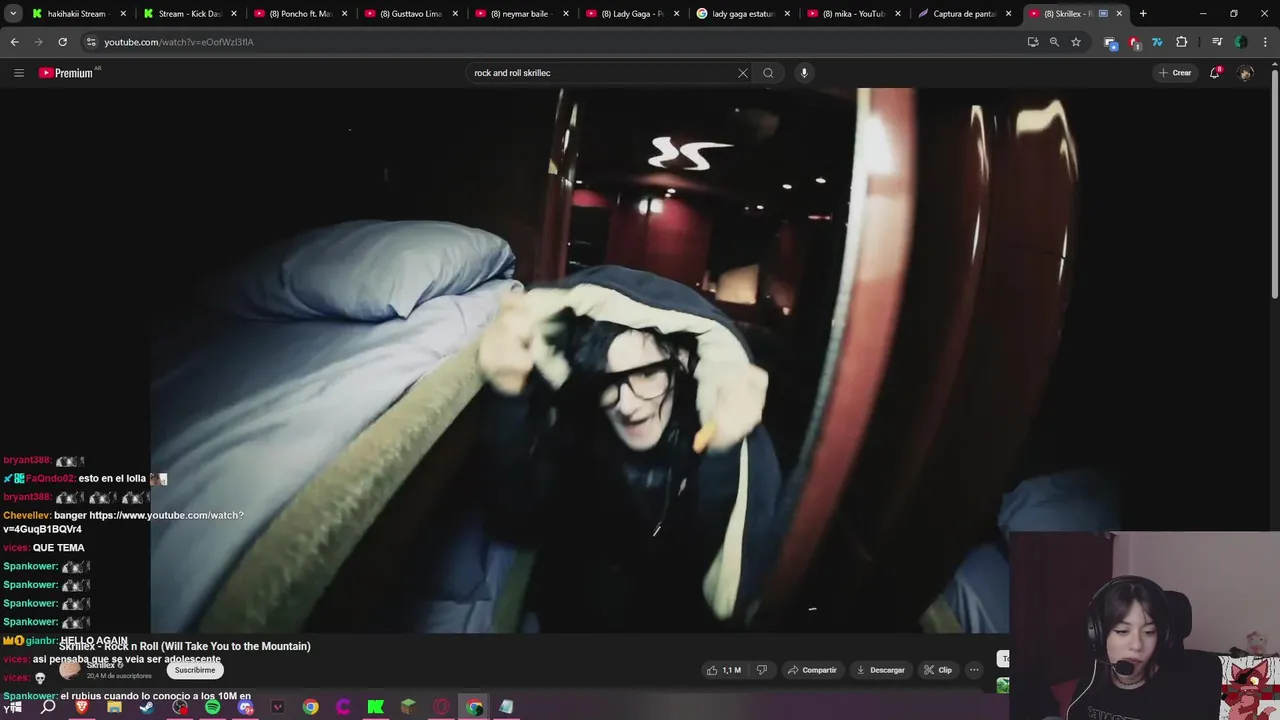Viewport: 1280px width, 720px height.
Task: Subscribe with the Suscribirme button
Action: 195,670
